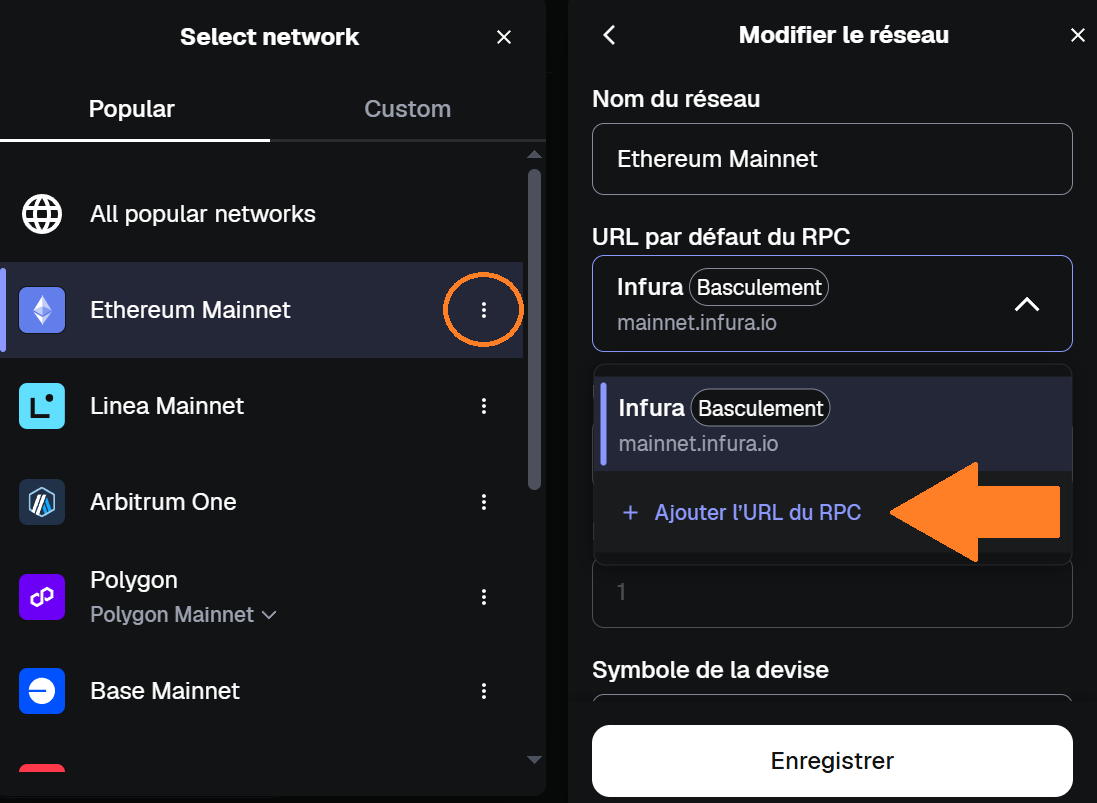
Task: Click the All popular networks globe icon
Action: click(x=40, y=213)
